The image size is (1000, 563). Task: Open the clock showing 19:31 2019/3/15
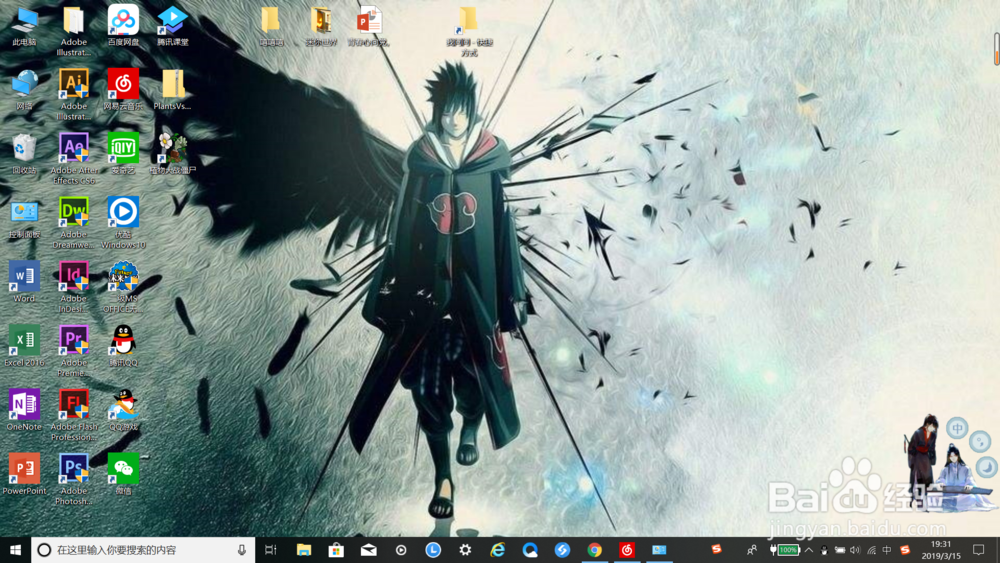(941, 550)
